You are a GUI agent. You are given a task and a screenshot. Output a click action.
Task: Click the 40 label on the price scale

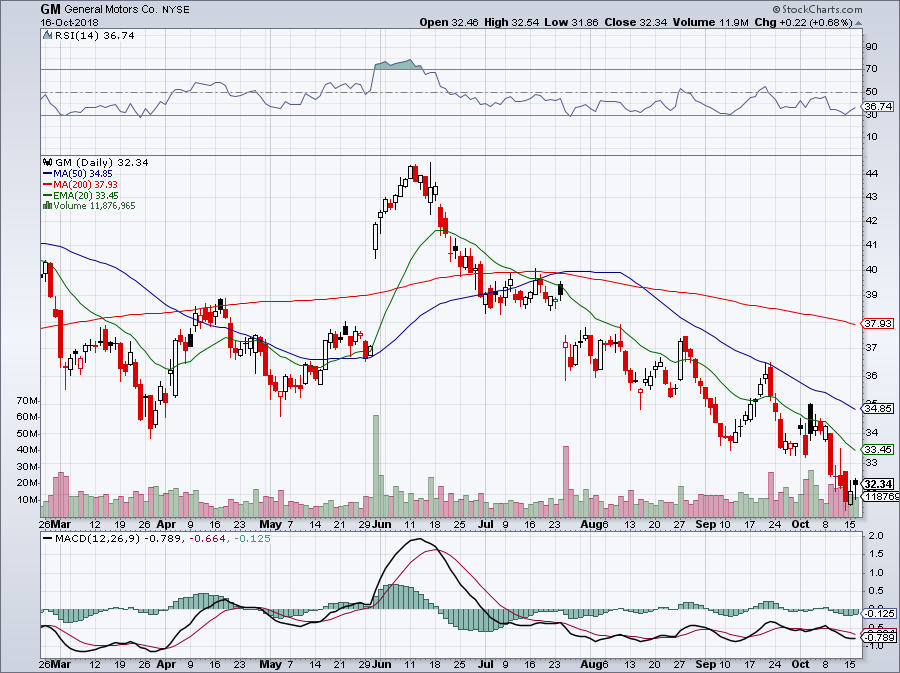tap(871, 270)
